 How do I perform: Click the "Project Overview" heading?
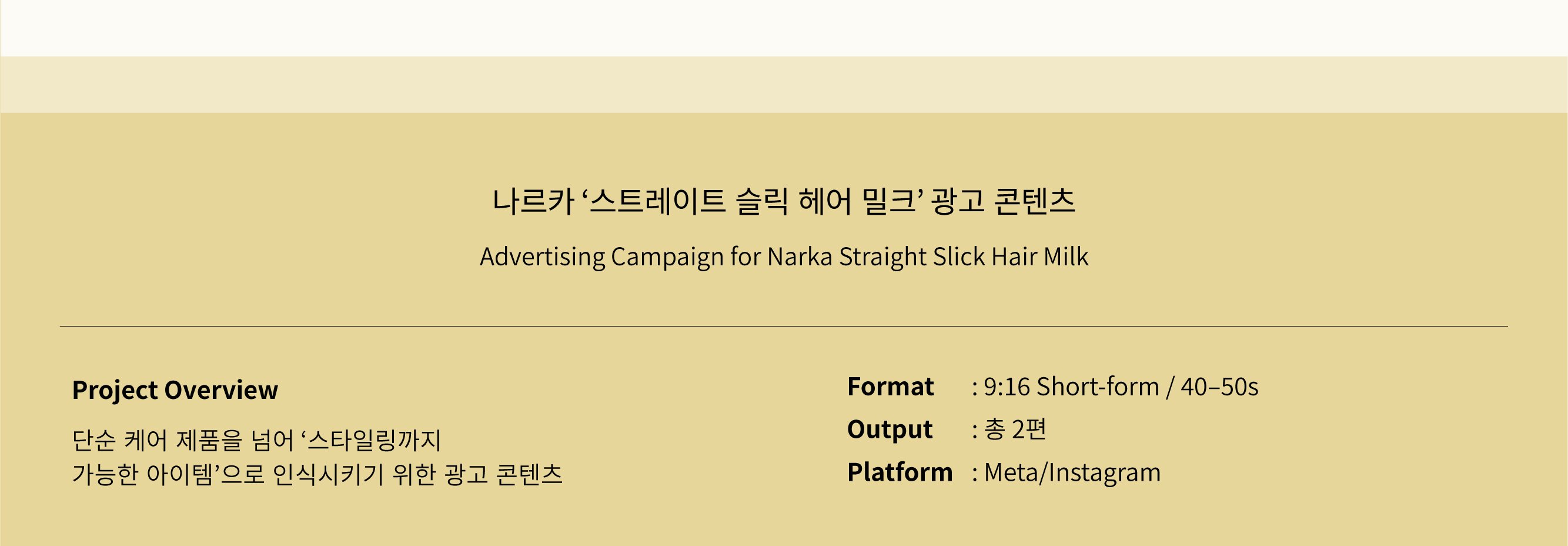(175, 390)
